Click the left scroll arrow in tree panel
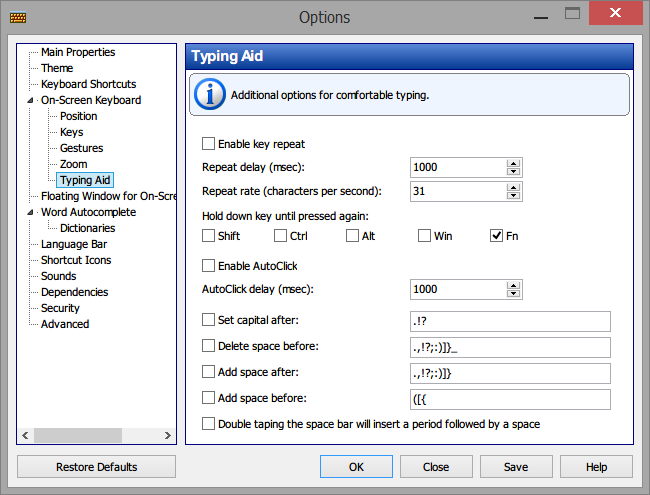 click(x=25, y=435)
